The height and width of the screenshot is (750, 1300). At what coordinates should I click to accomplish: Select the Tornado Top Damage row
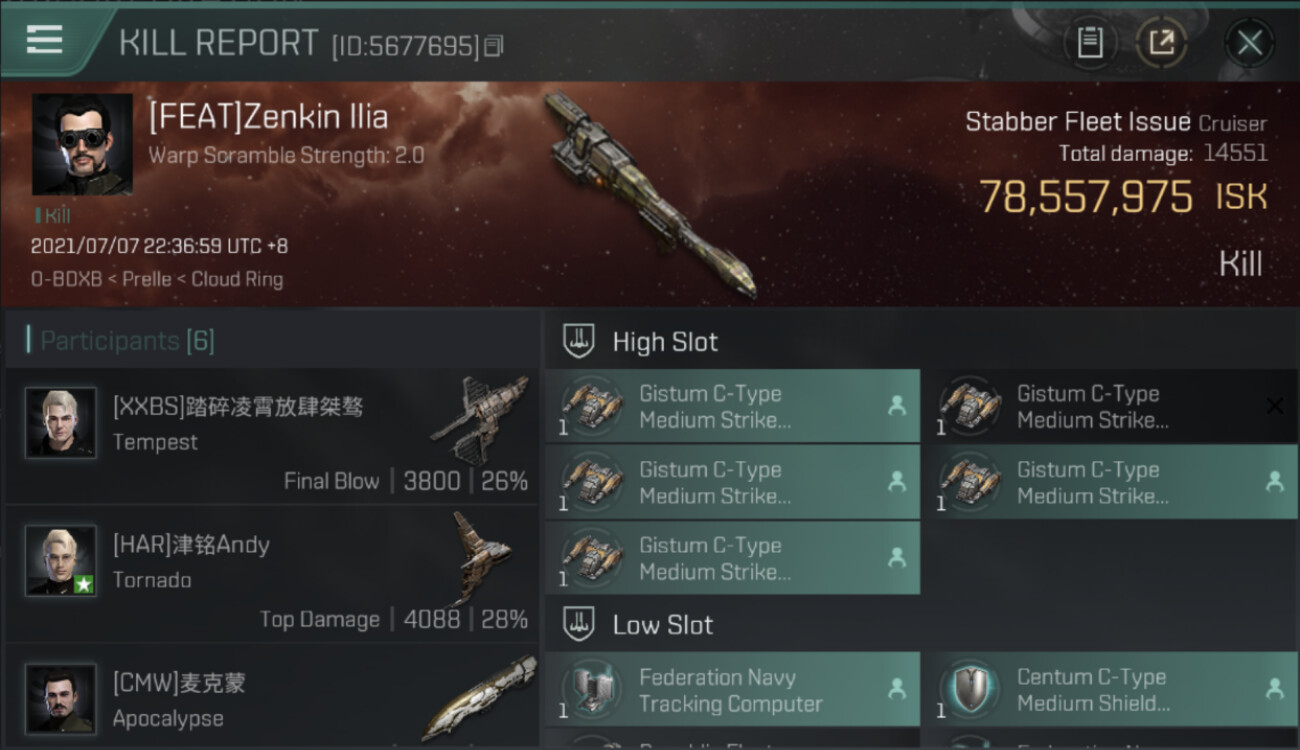pos(272,574)
